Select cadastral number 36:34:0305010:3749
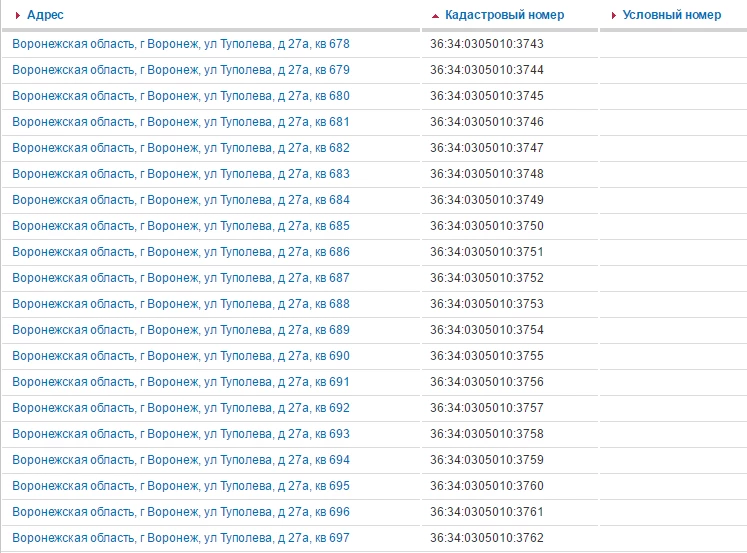Screen dimensions: 747x553 (x=487, y=200)
